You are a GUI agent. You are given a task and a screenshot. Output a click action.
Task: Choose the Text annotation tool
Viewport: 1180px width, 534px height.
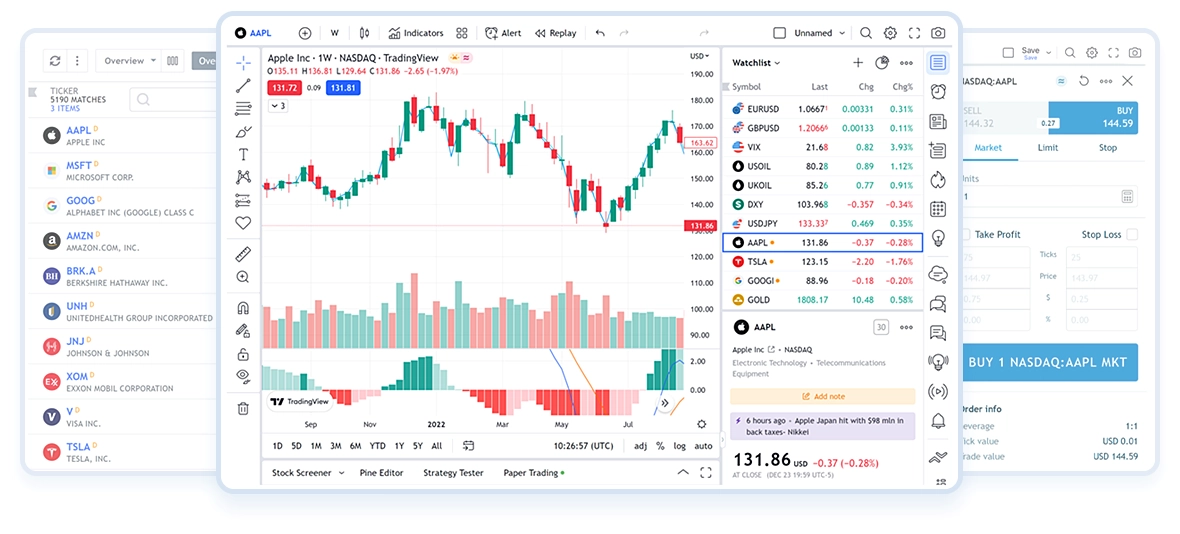tap(243, 155)
